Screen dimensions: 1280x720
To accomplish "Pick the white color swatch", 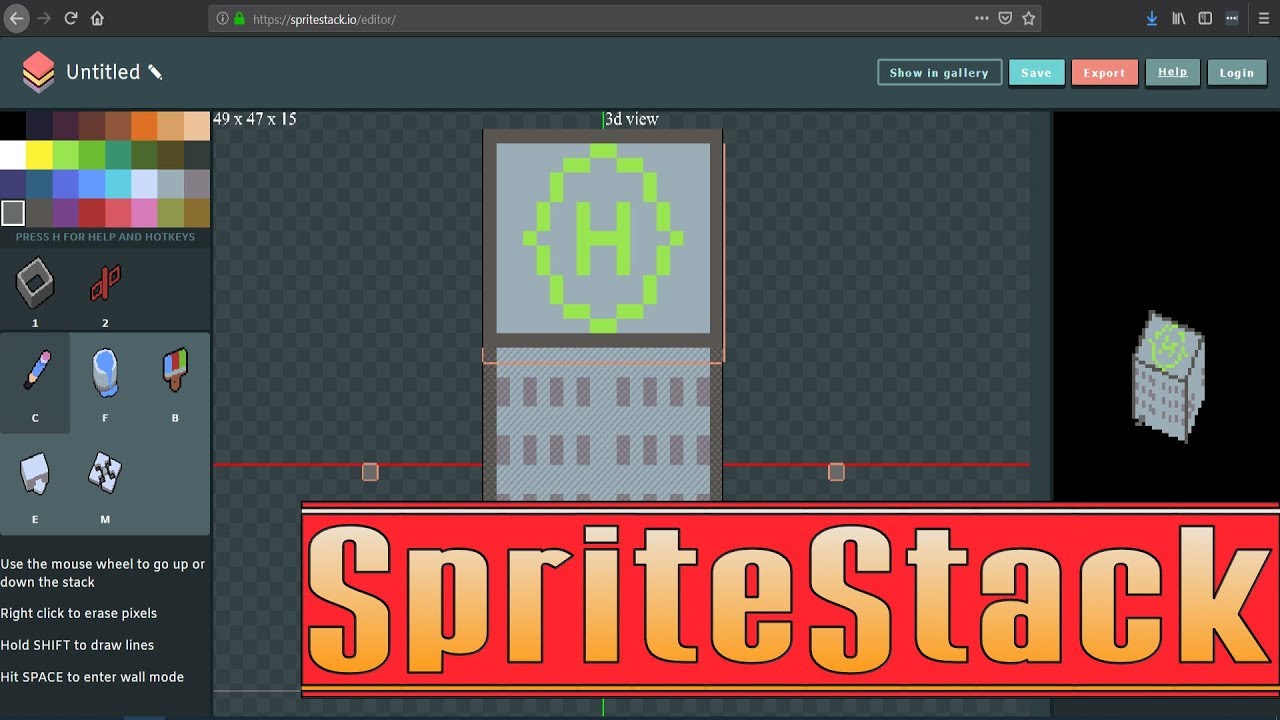I will coord(13,155).
